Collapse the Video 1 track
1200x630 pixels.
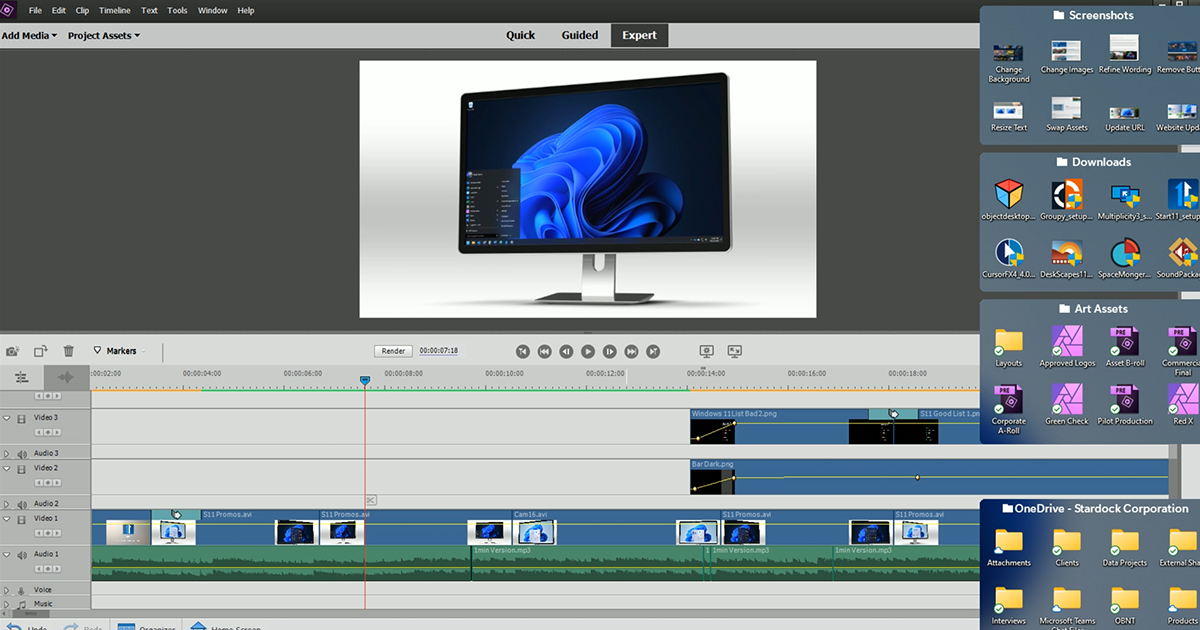tap(7, 519)
